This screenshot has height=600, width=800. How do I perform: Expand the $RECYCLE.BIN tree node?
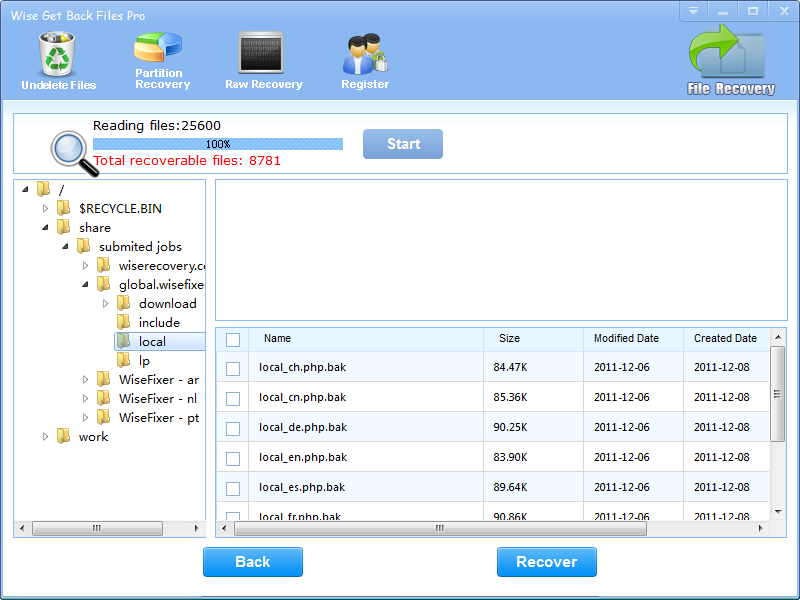coord(45,208)
